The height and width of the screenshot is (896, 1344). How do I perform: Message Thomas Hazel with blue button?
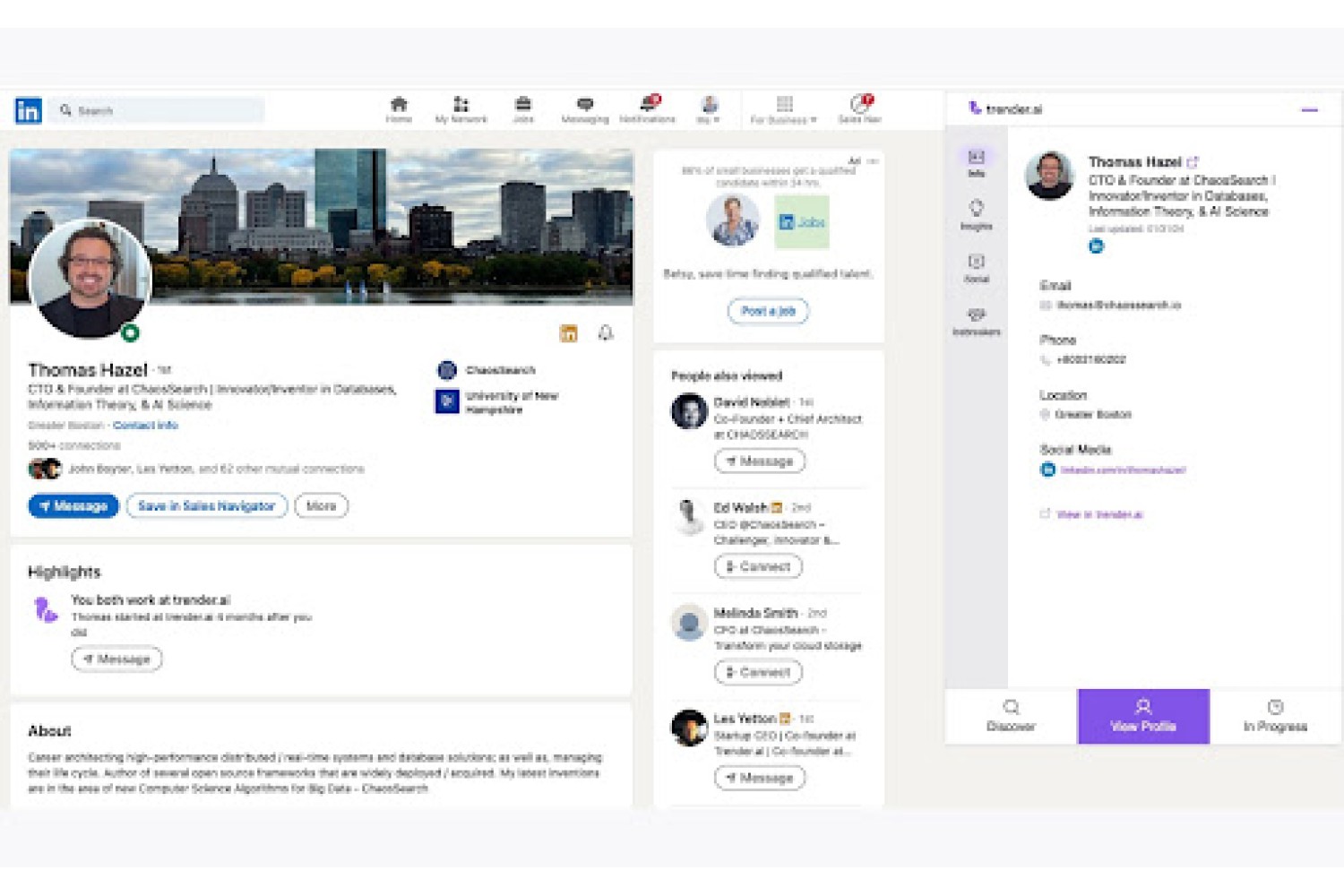point(73,506)
